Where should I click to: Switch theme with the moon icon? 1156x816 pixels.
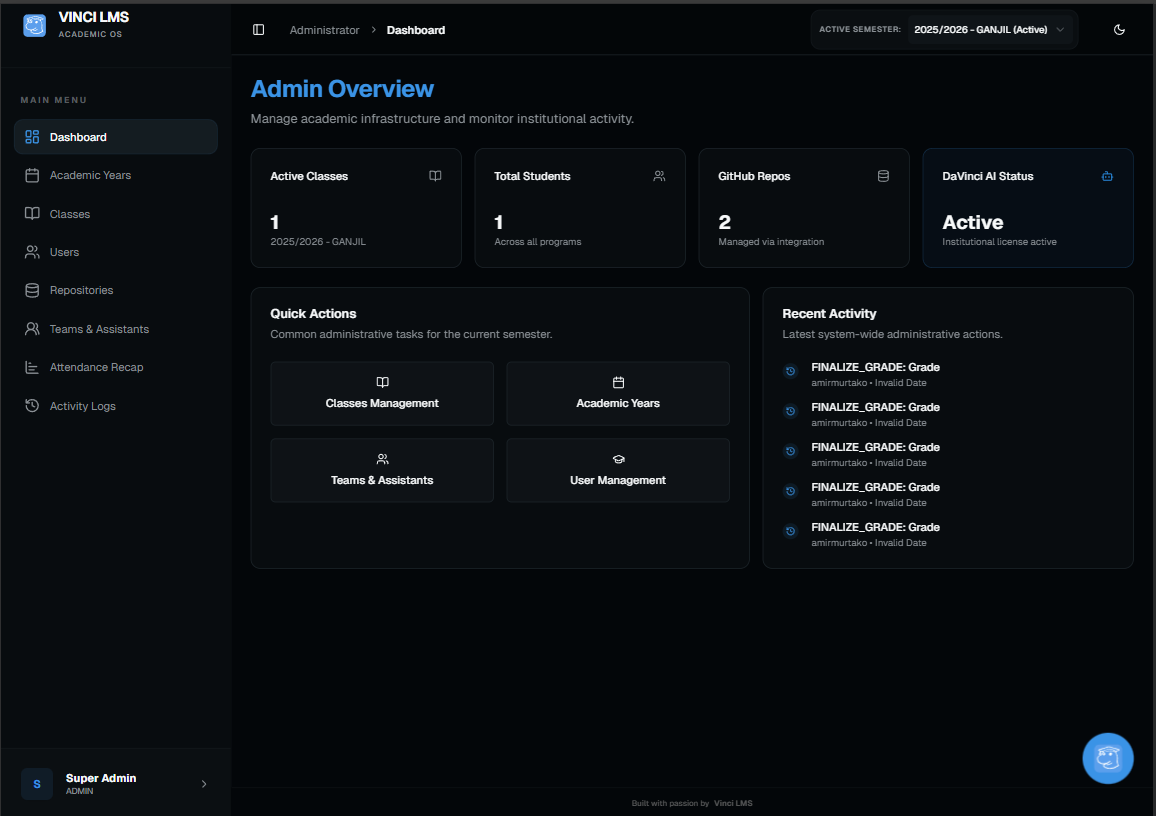[x=1119, y=30]
